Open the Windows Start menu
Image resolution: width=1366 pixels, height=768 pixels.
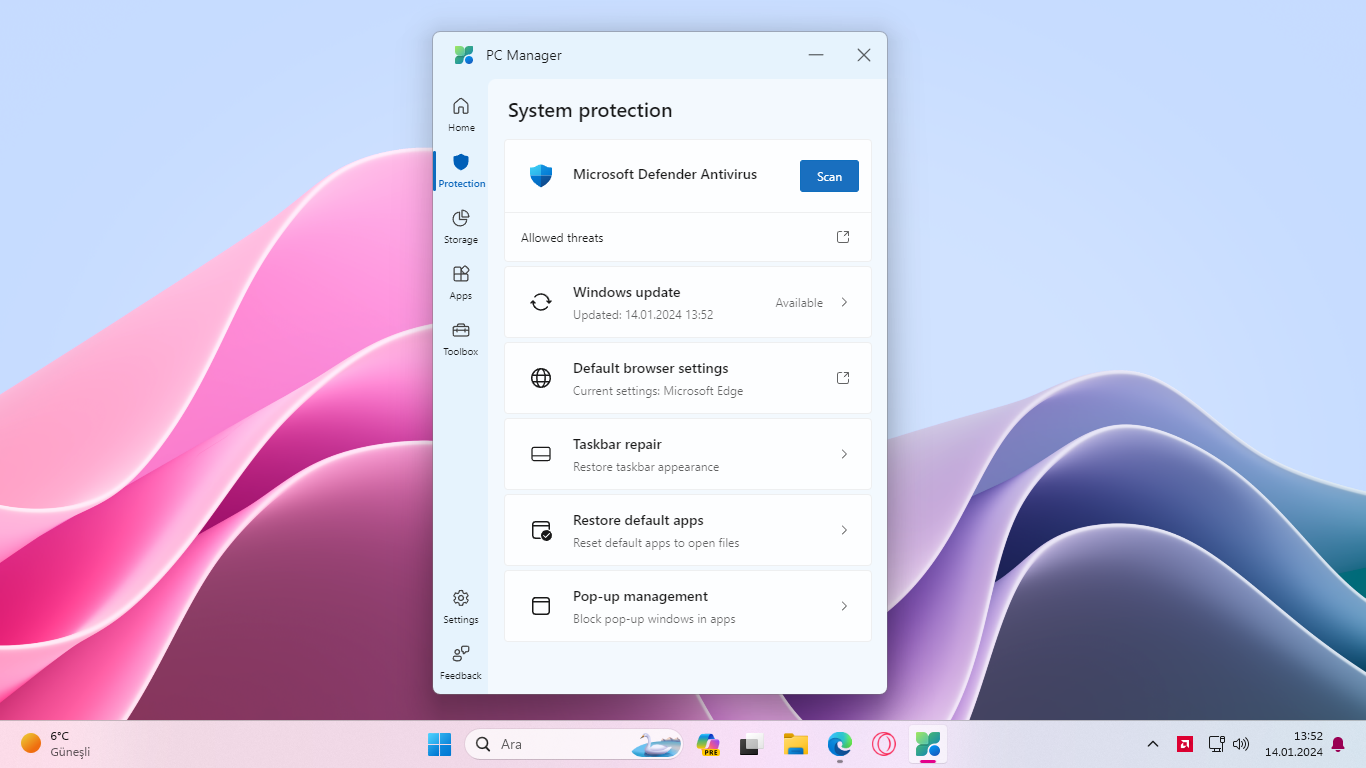[x=439, y=744]
